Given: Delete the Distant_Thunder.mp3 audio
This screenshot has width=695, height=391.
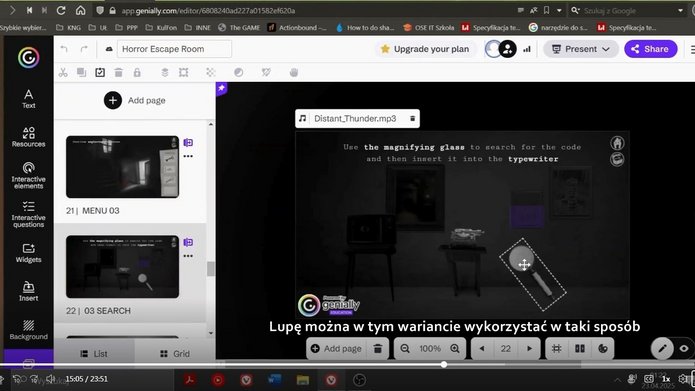Looking at the screenshot, I should pos(412,118).
